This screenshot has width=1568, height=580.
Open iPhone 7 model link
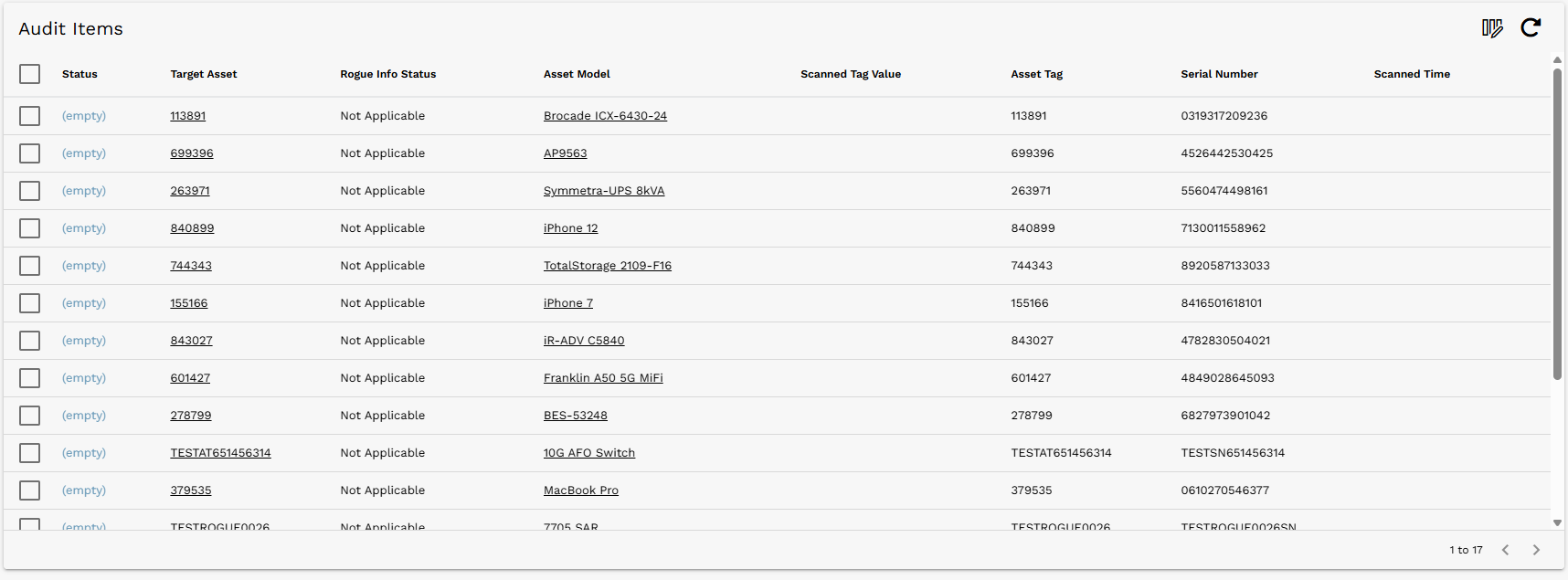click(568, 303)
